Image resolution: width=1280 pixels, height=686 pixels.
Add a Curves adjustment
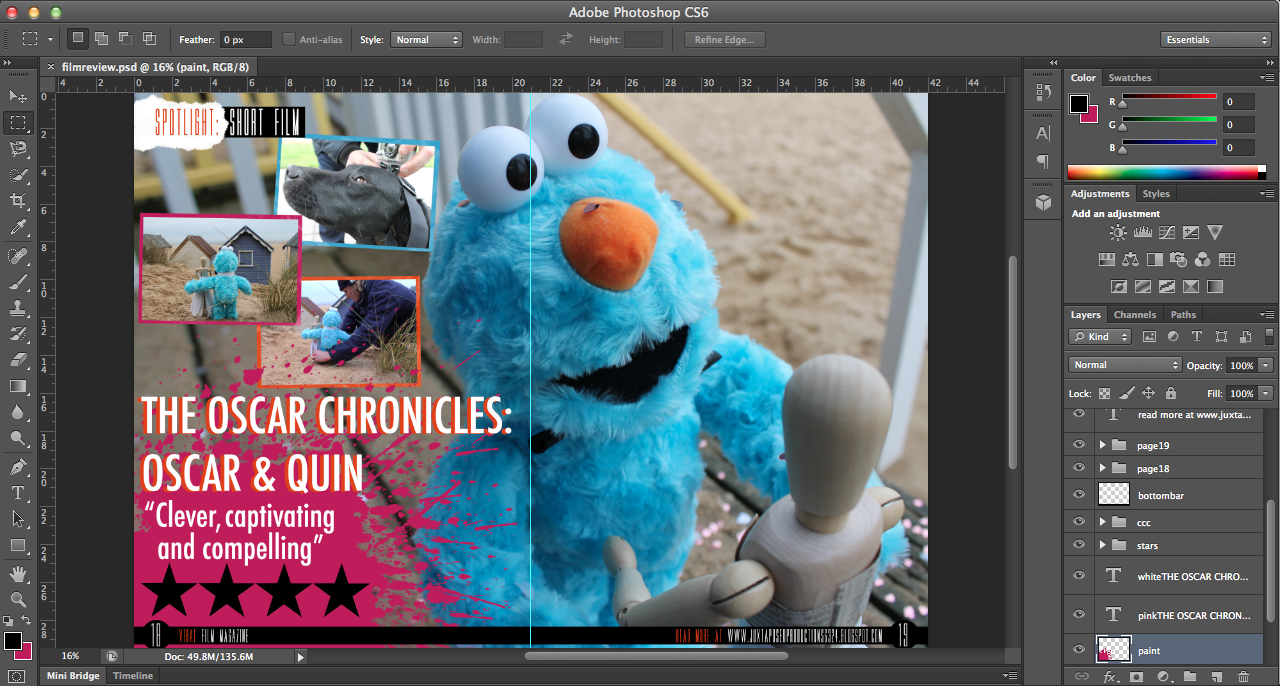coord(1166,232)
